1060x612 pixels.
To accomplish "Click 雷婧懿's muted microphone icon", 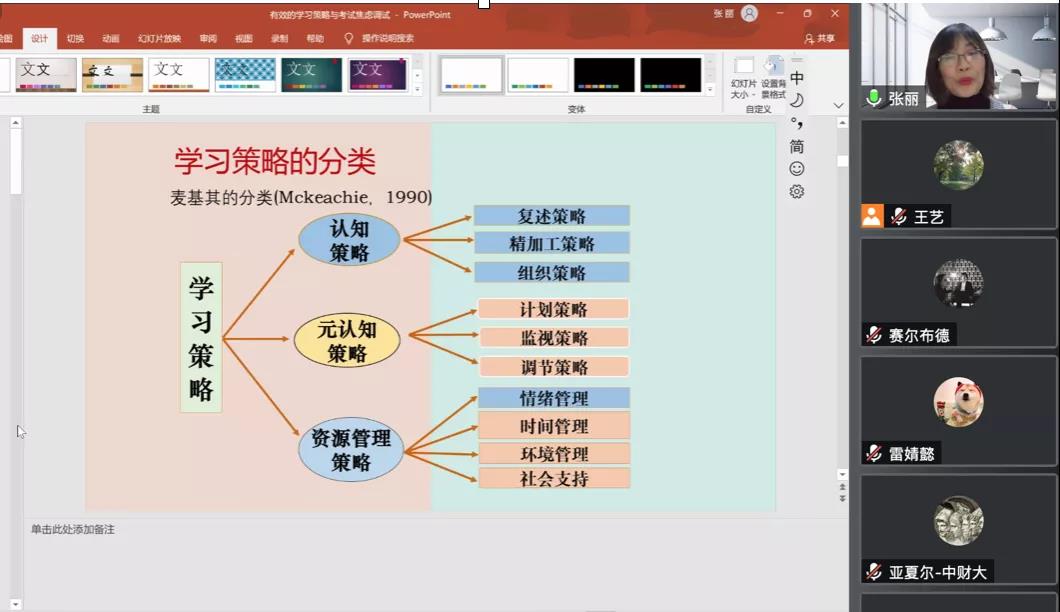I will point(873,453).
